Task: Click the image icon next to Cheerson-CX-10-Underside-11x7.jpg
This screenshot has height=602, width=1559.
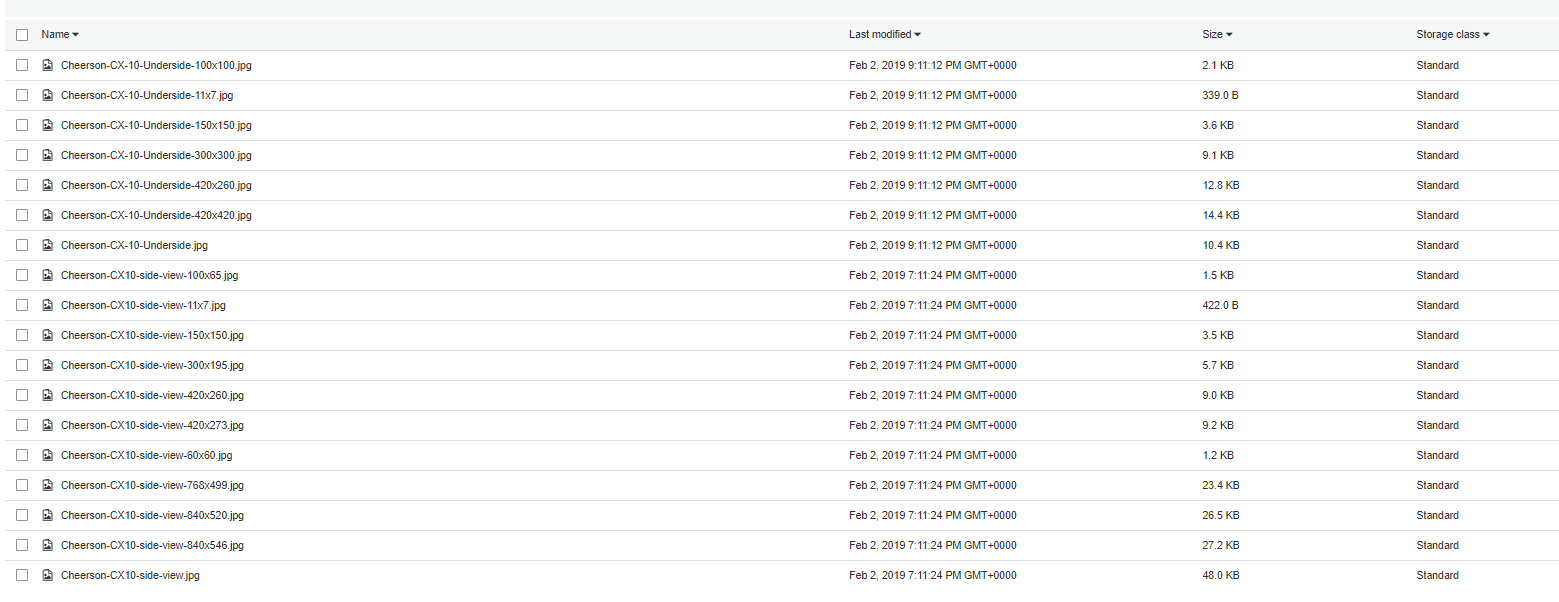Action: coord(47,94)
